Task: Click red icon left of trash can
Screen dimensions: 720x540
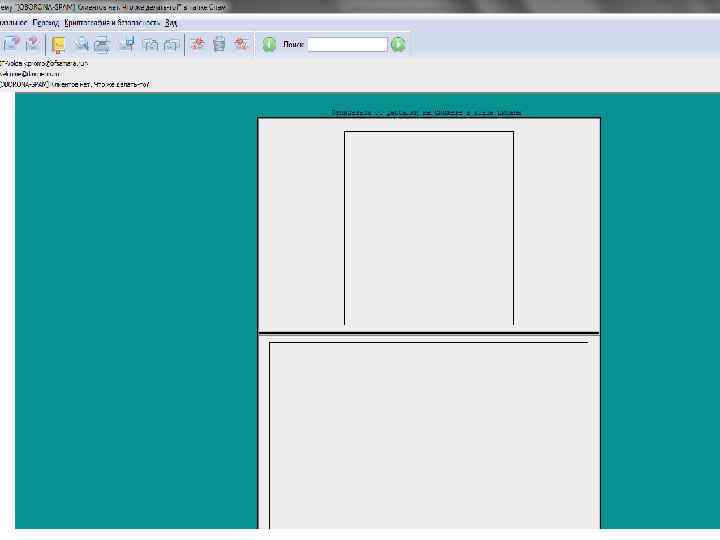Action: (x=198, y=44)
